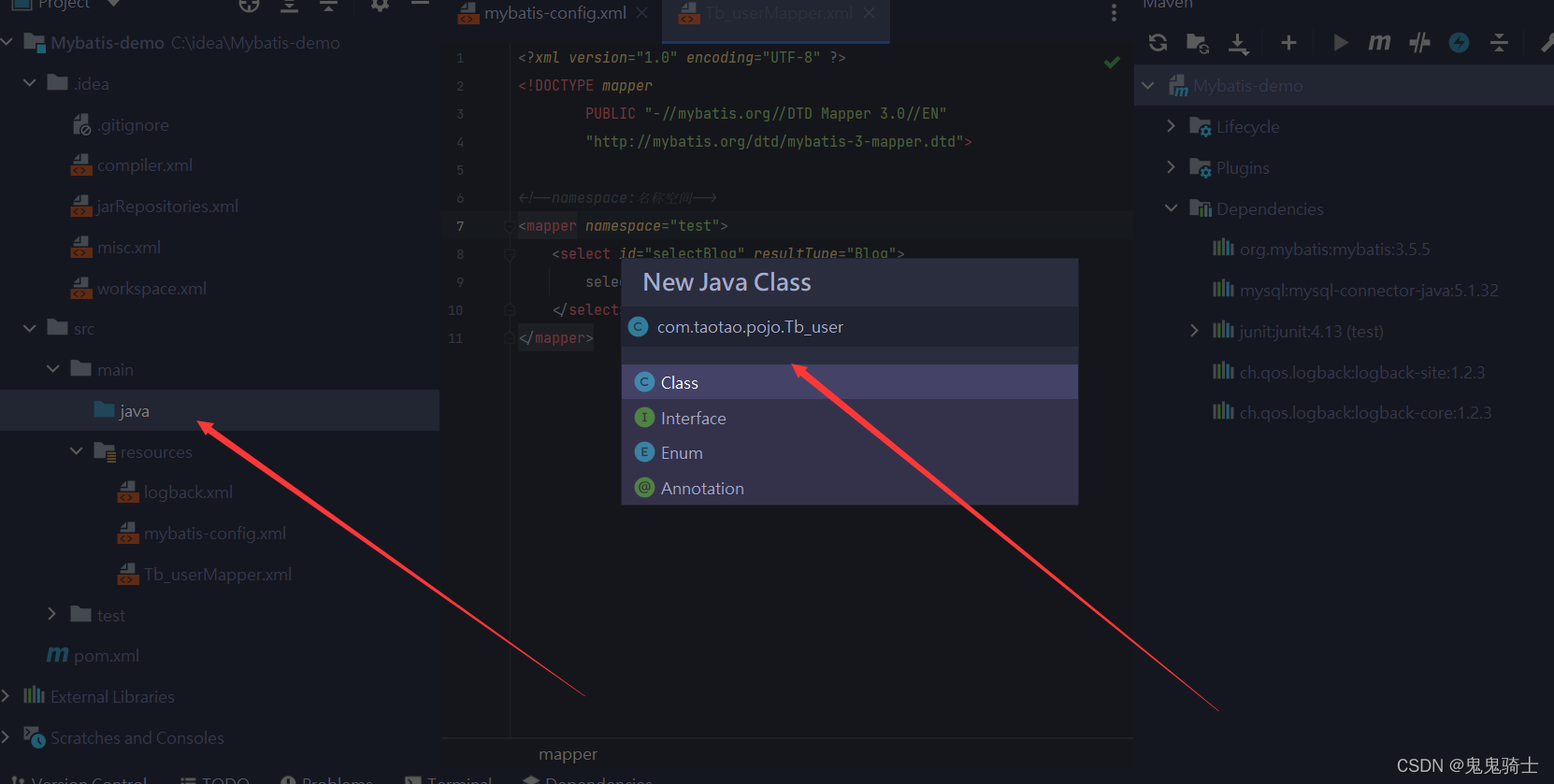Collapse the src folder
1554x784 pixels.
30,328
